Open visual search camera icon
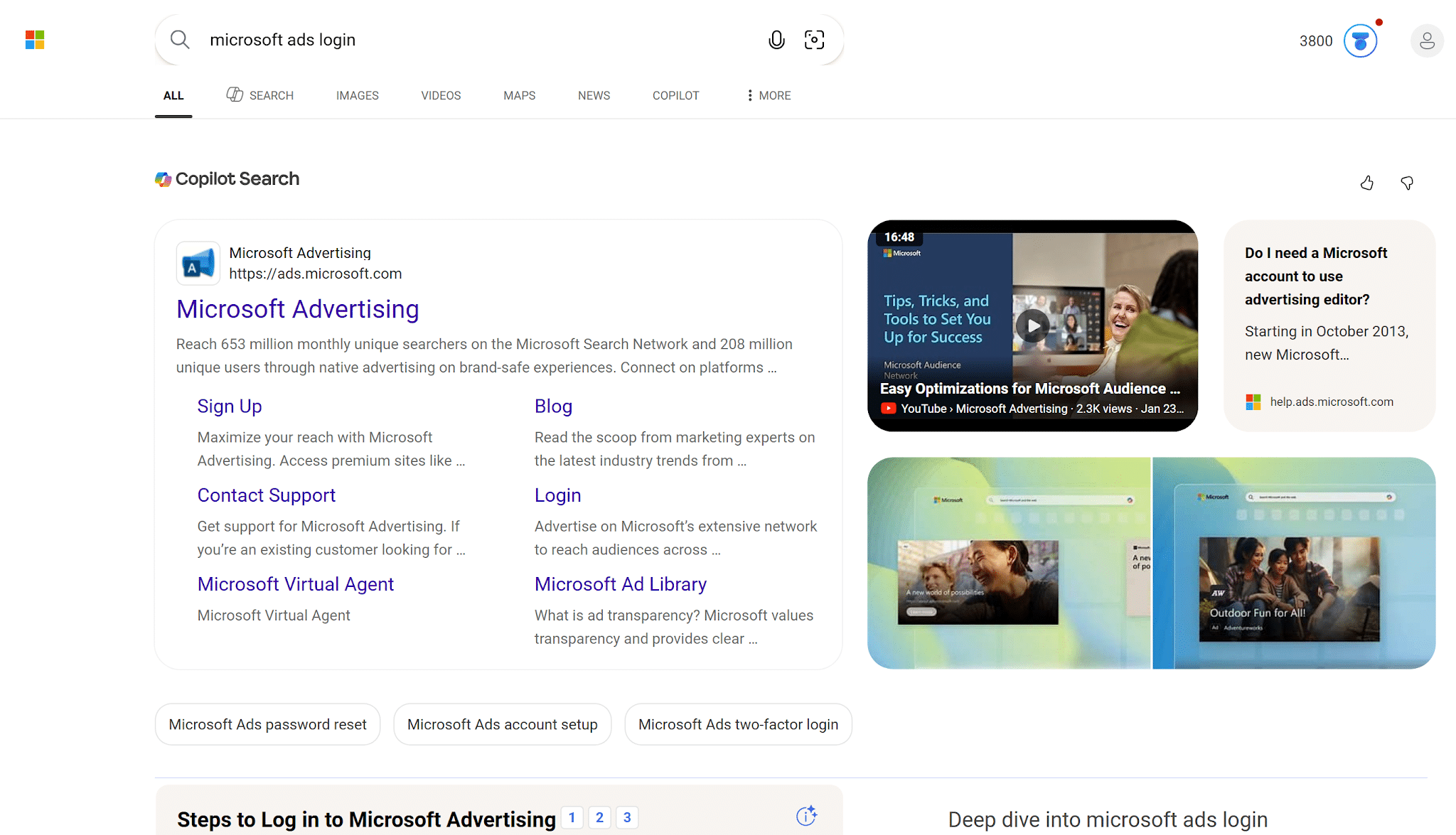This screenshot has height=835, width=1456. coord(814,40)
